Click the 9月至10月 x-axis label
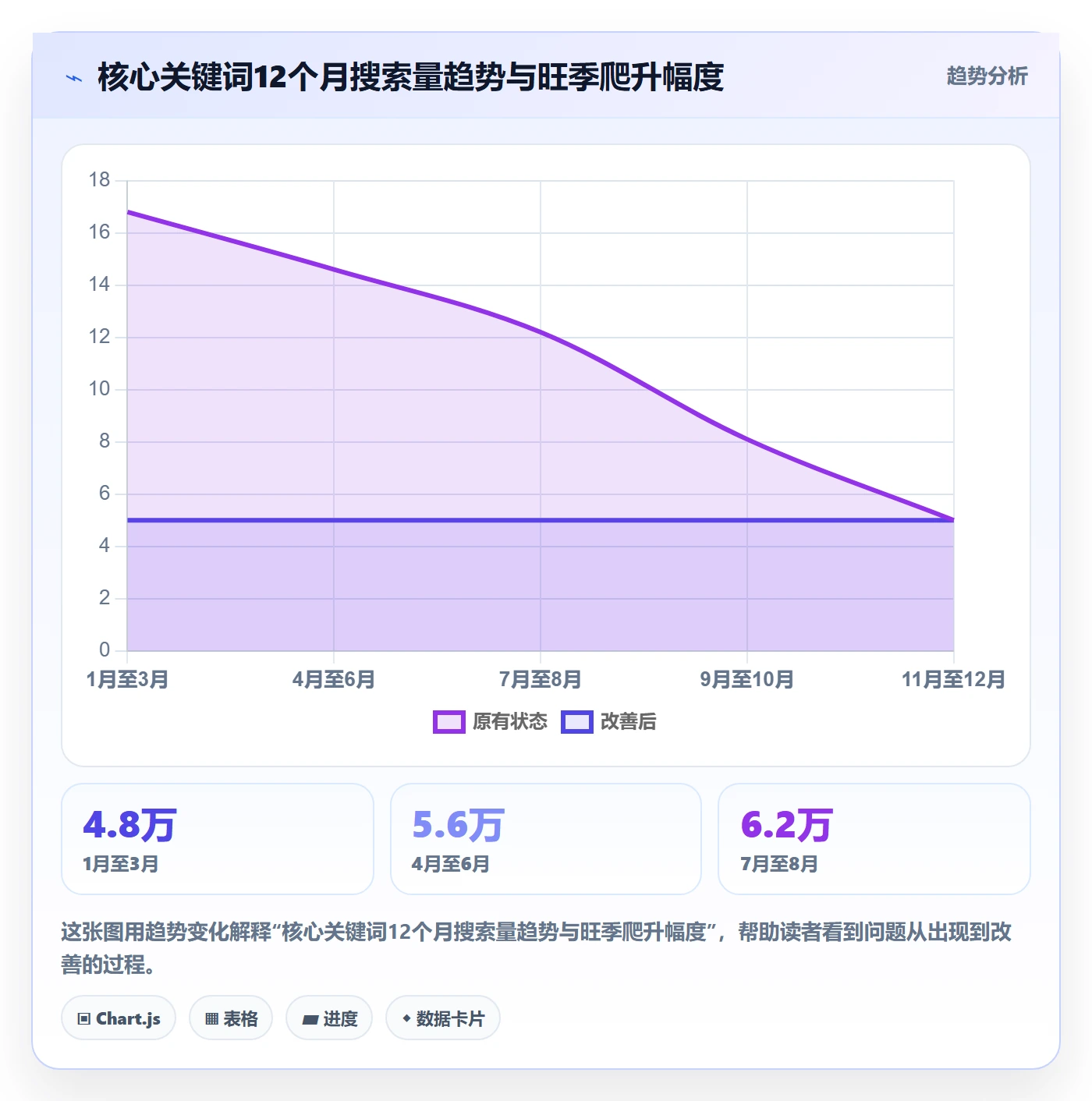Viewport: 1092px width, 1101px height. coord(747,679)
